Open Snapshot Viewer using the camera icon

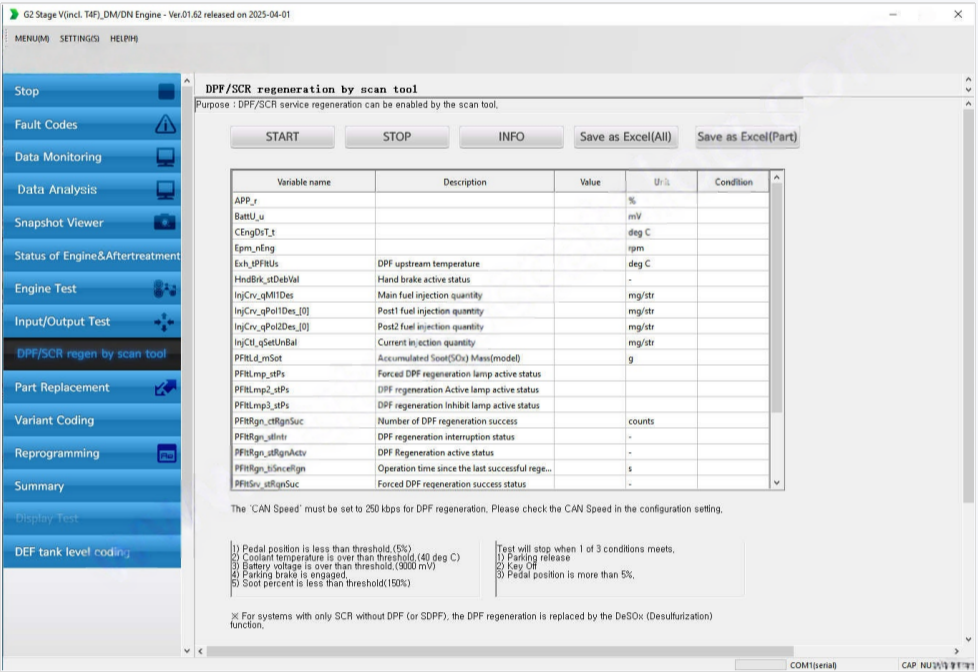(166, 223)
